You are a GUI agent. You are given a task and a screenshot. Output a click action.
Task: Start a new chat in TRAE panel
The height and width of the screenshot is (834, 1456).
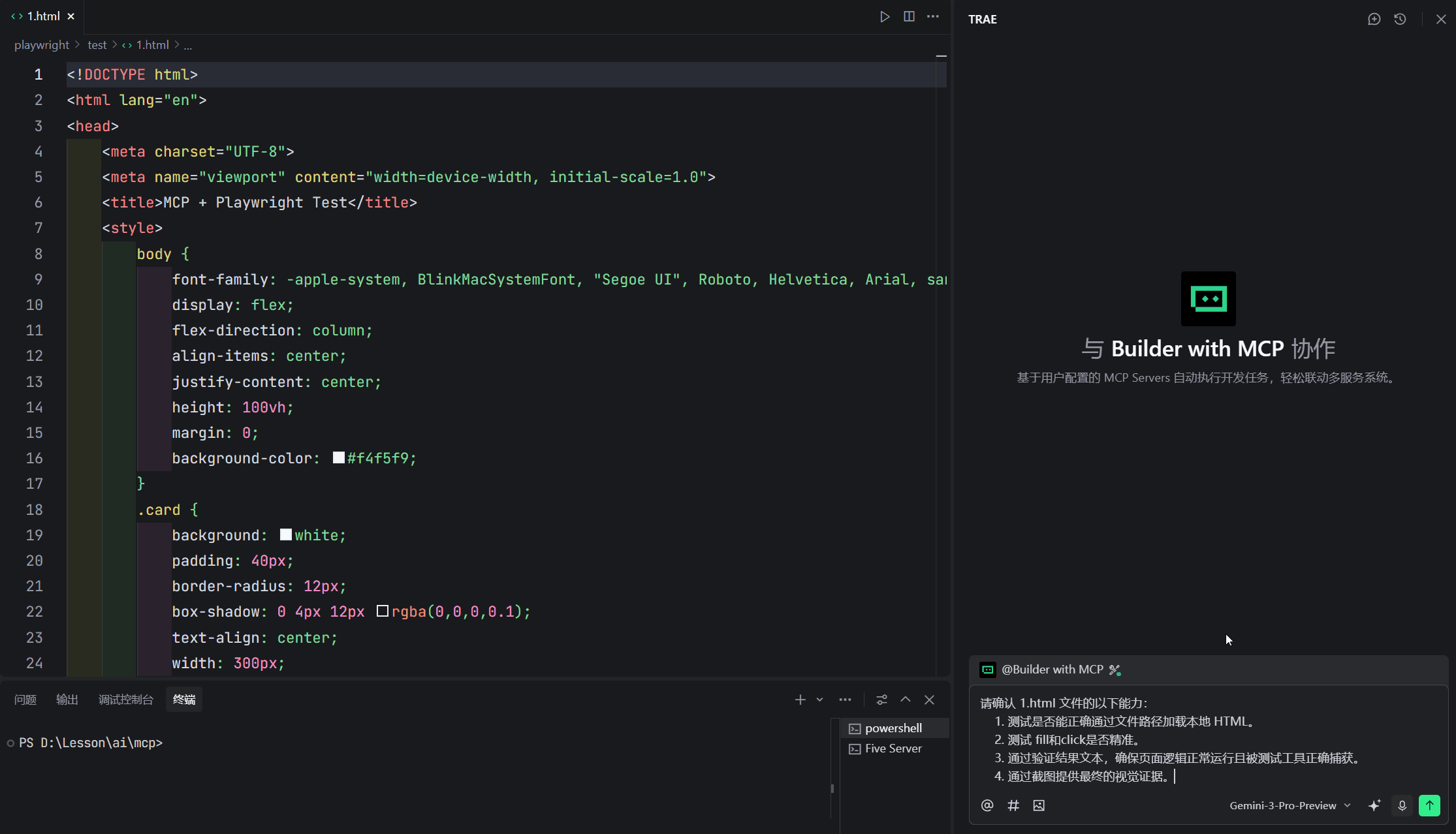coord(1374,19)
